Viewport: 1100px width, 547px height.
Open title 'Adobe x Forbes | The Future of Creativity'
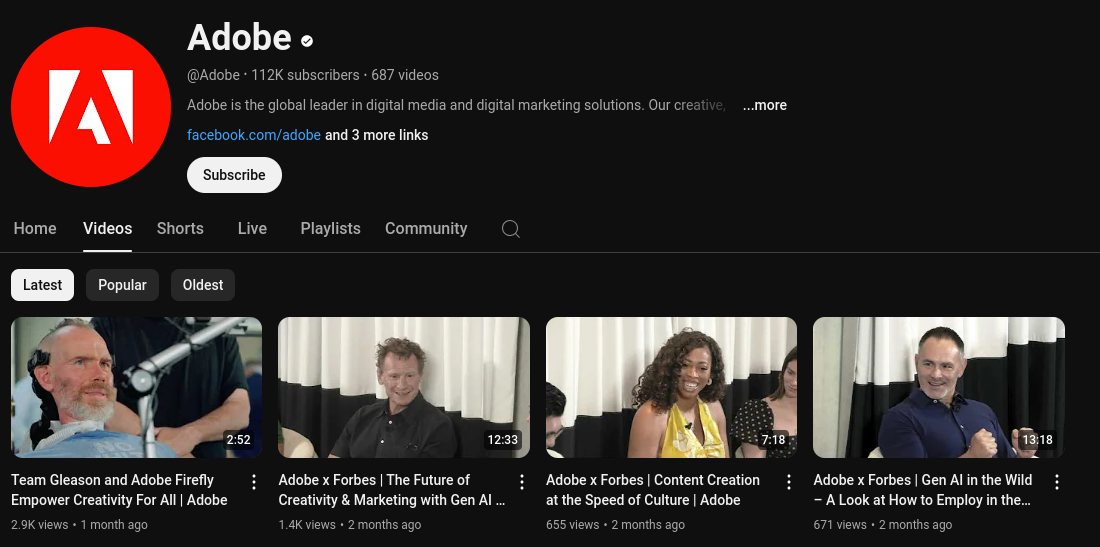coord(391,490)
